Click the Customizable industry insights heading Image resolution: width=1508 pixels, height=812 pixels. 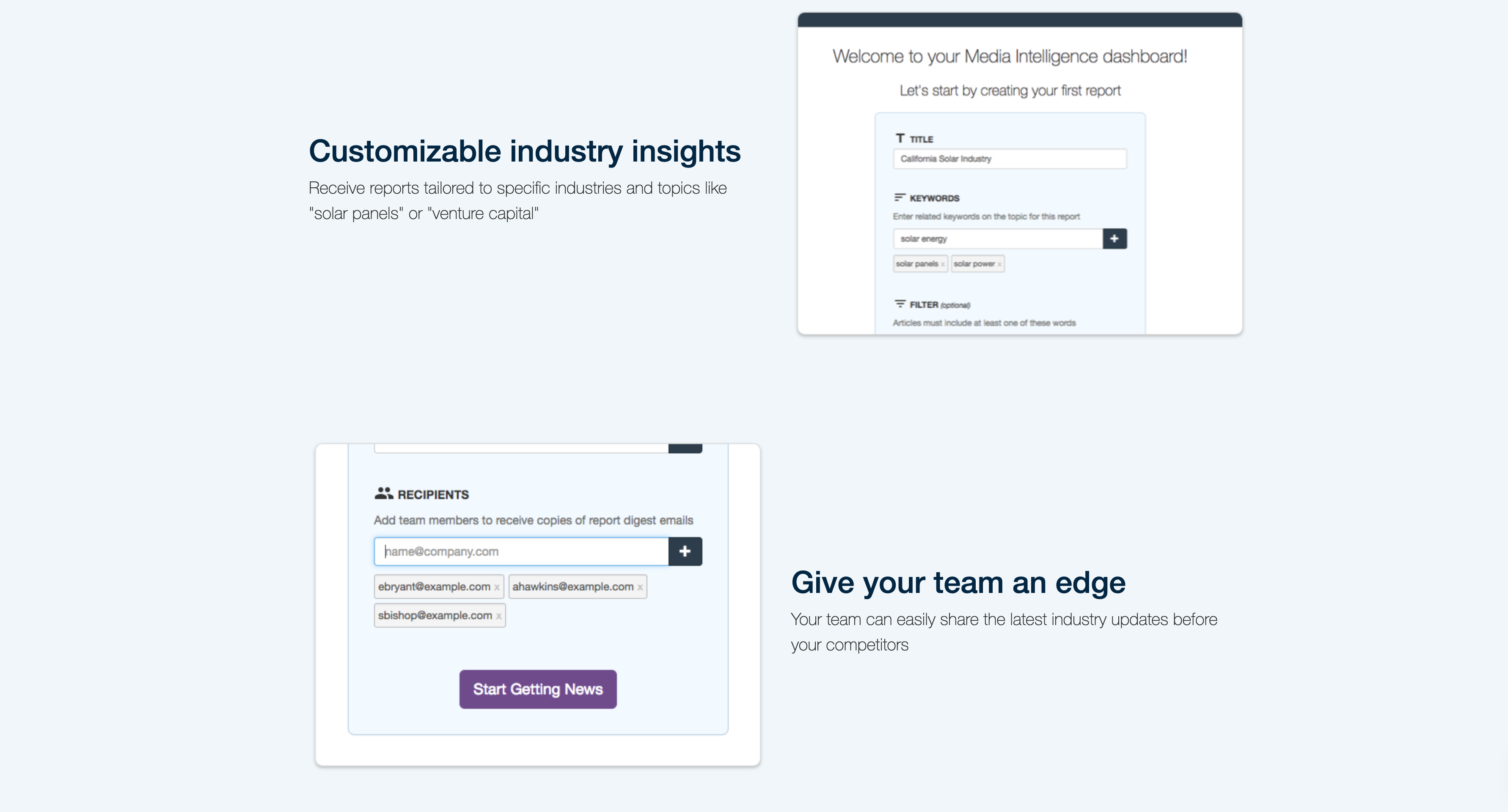pos(525,151)
